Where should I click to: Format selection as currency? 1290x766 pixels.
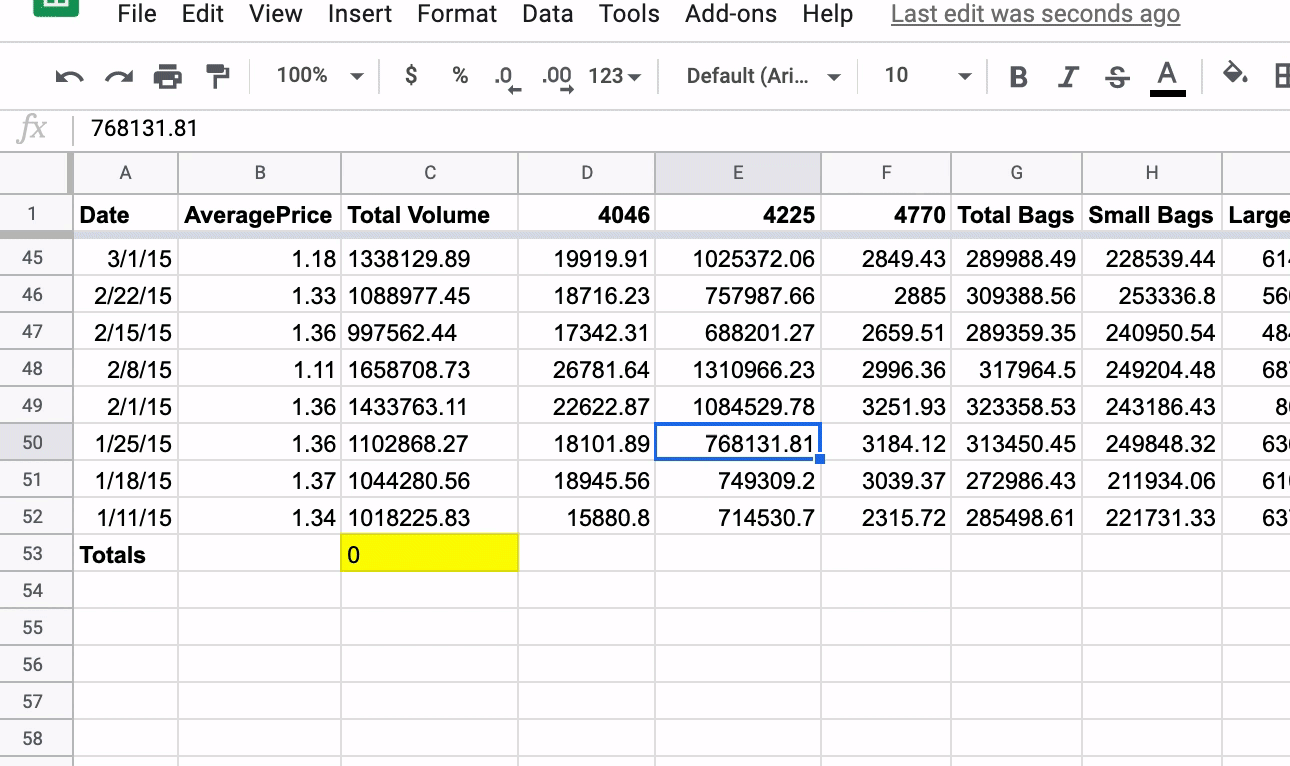tap(410, 75)
